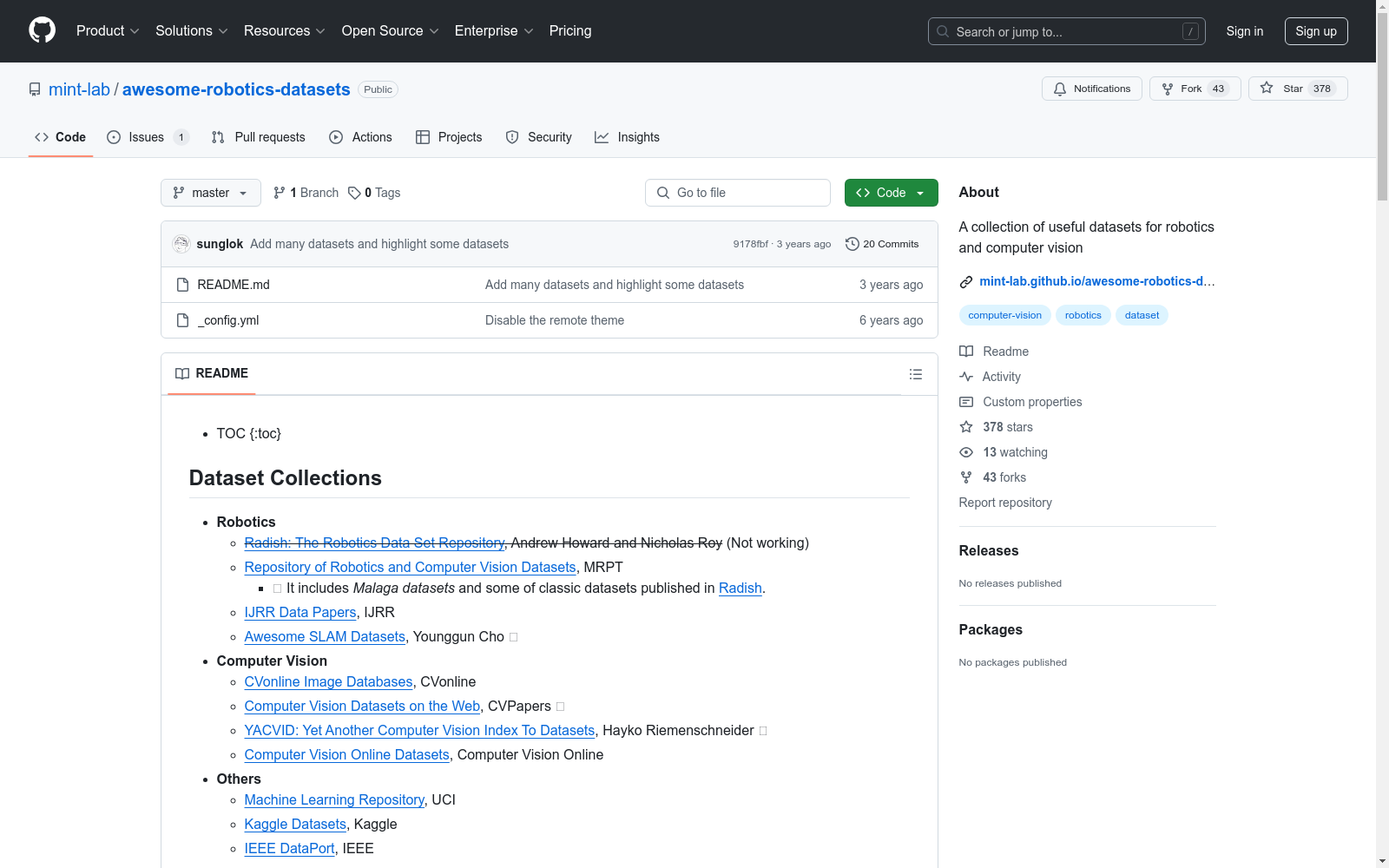
Task: Click the _config.yml file icon
Action: coord(182,320)
